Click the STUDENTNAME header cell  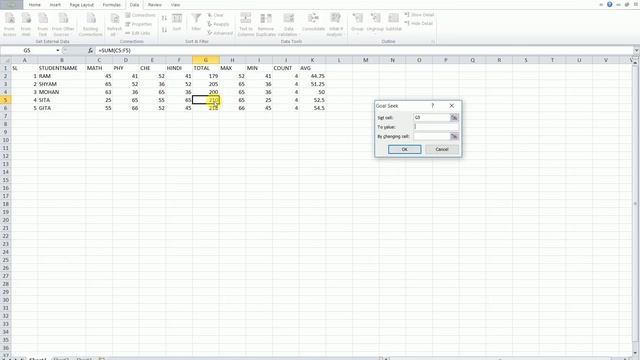click(x=62, y=68)
